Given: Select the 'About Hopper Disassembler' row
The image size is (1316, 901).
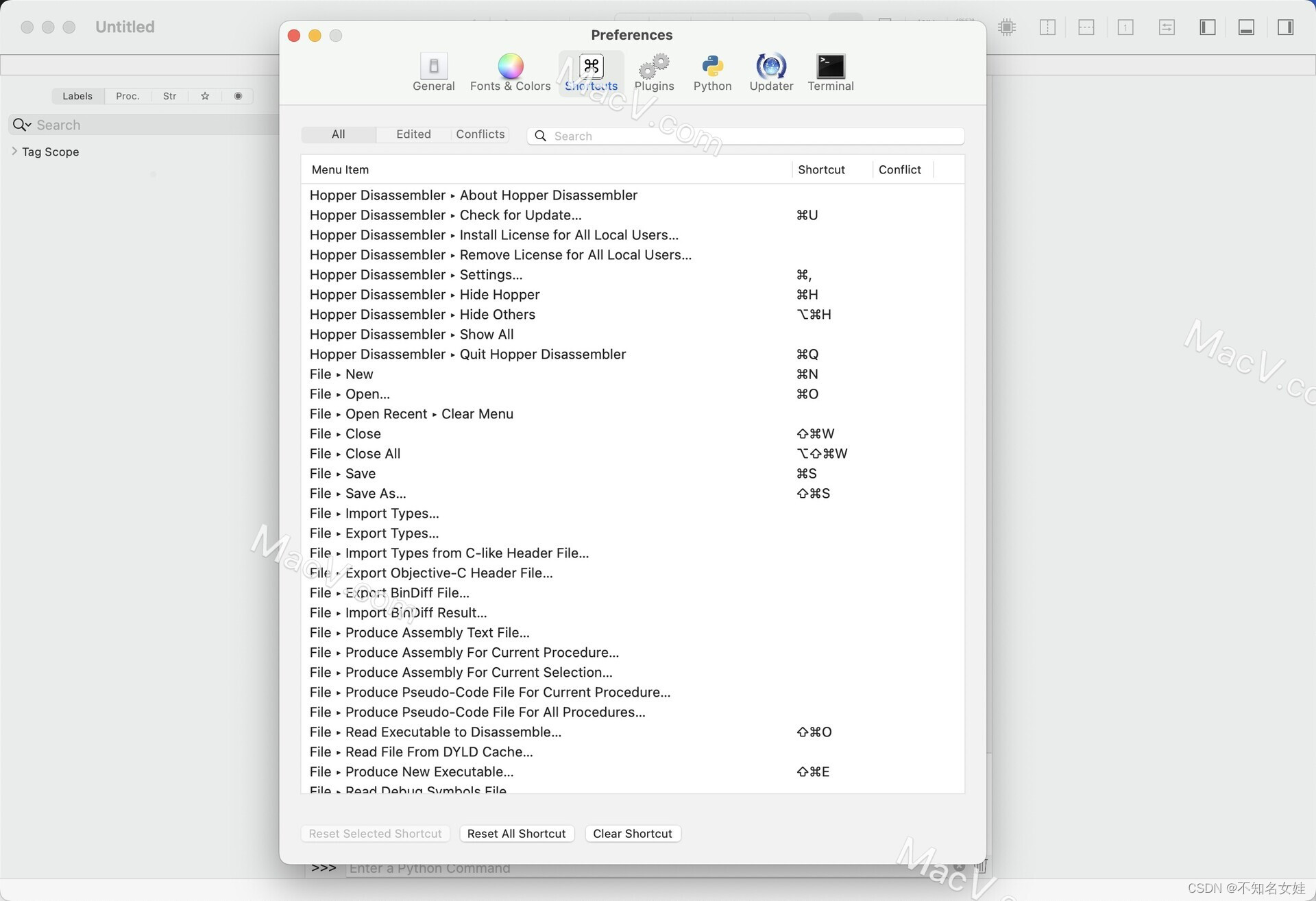Looking at the screenshot, I should (633, 195).
